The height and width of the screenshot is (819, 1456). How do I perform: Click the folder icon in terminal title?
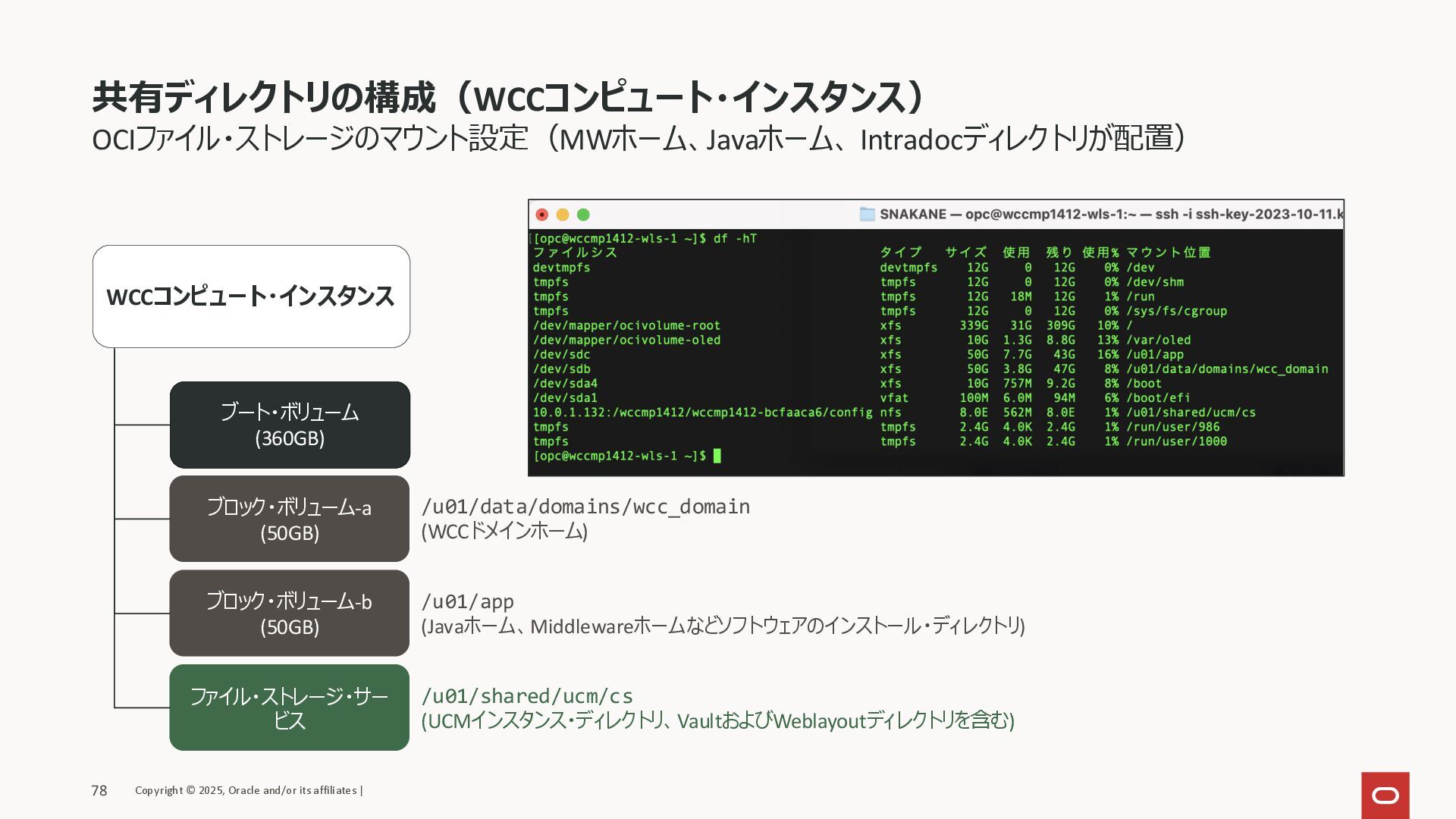pyautogui.click(x=867, y=215)
